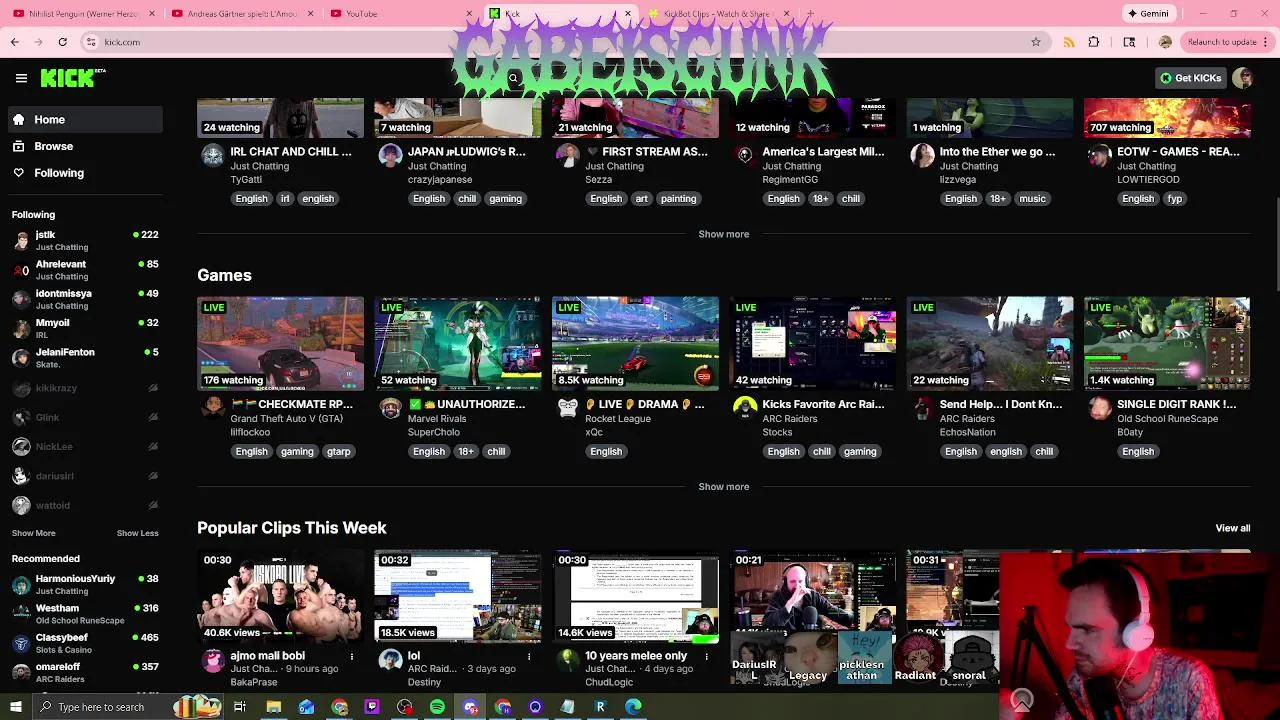The height and width of the screenshot is (720, 1280).
Task: Open the Kick hamburger sidebar menu
Action: pos(21,78)
